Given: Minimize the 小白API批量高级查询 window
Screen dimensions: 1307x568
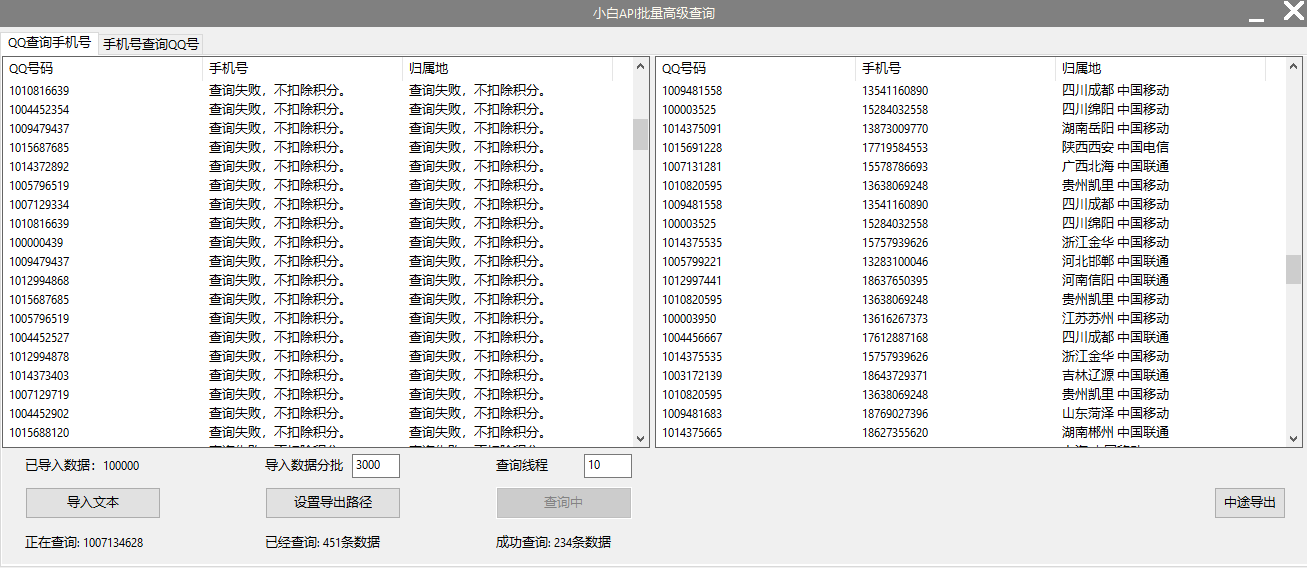Looking at the screenshot, I should pyautogui.click(x=1255, y=14).
